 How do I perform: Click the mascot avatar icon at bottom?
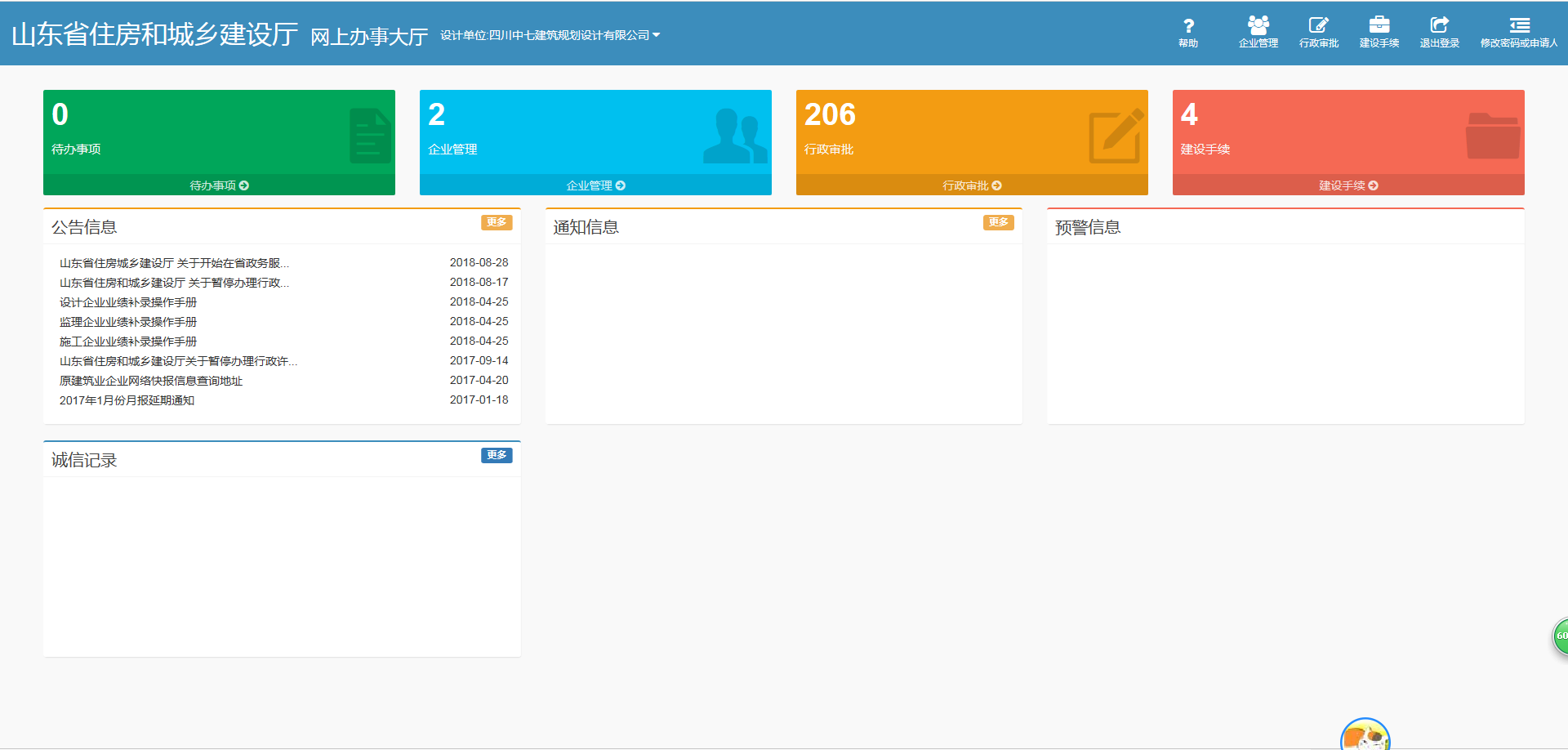[x=1365, y=735]
